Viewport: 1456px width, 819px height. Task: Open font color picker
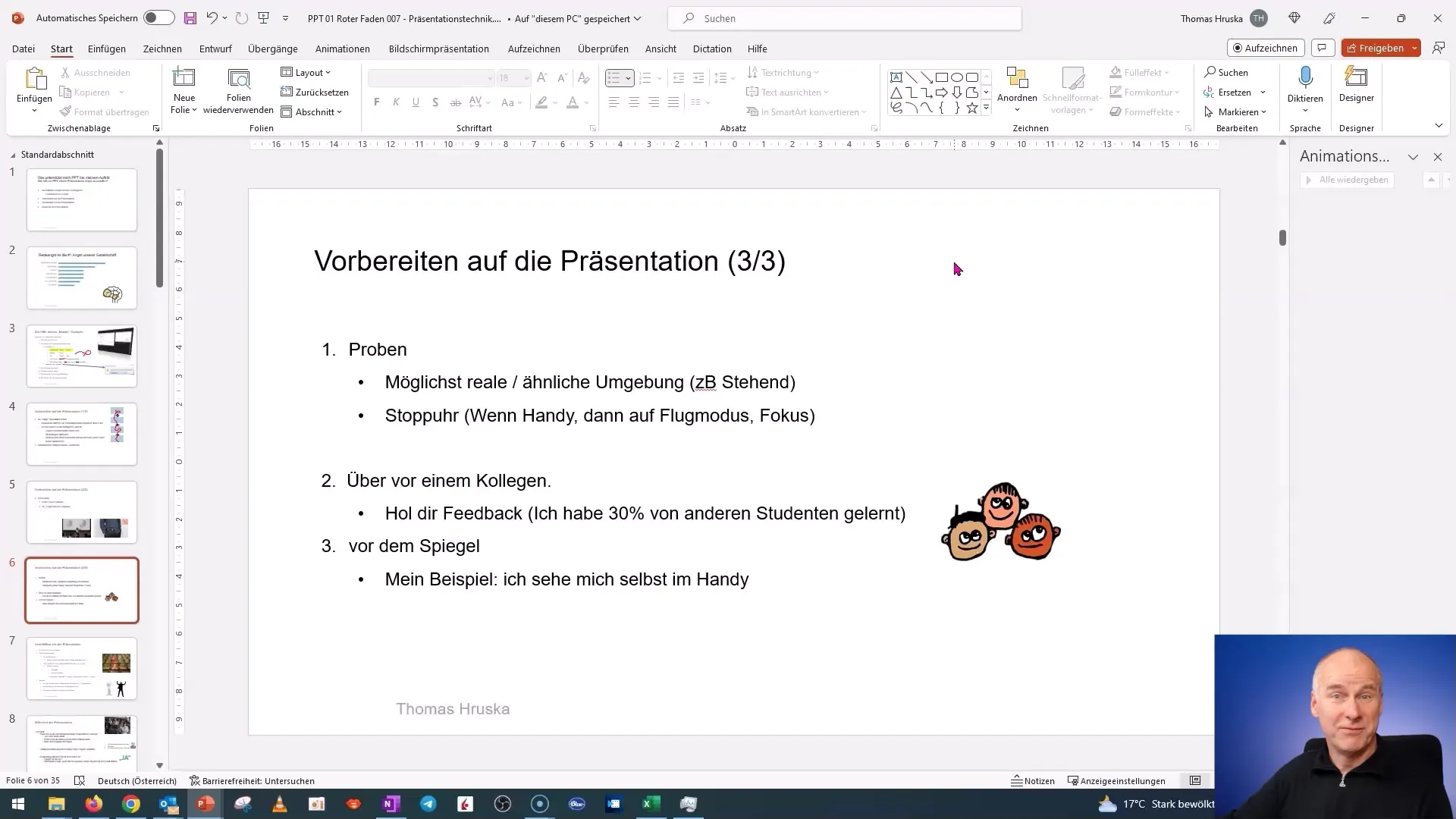coord(586,102)
